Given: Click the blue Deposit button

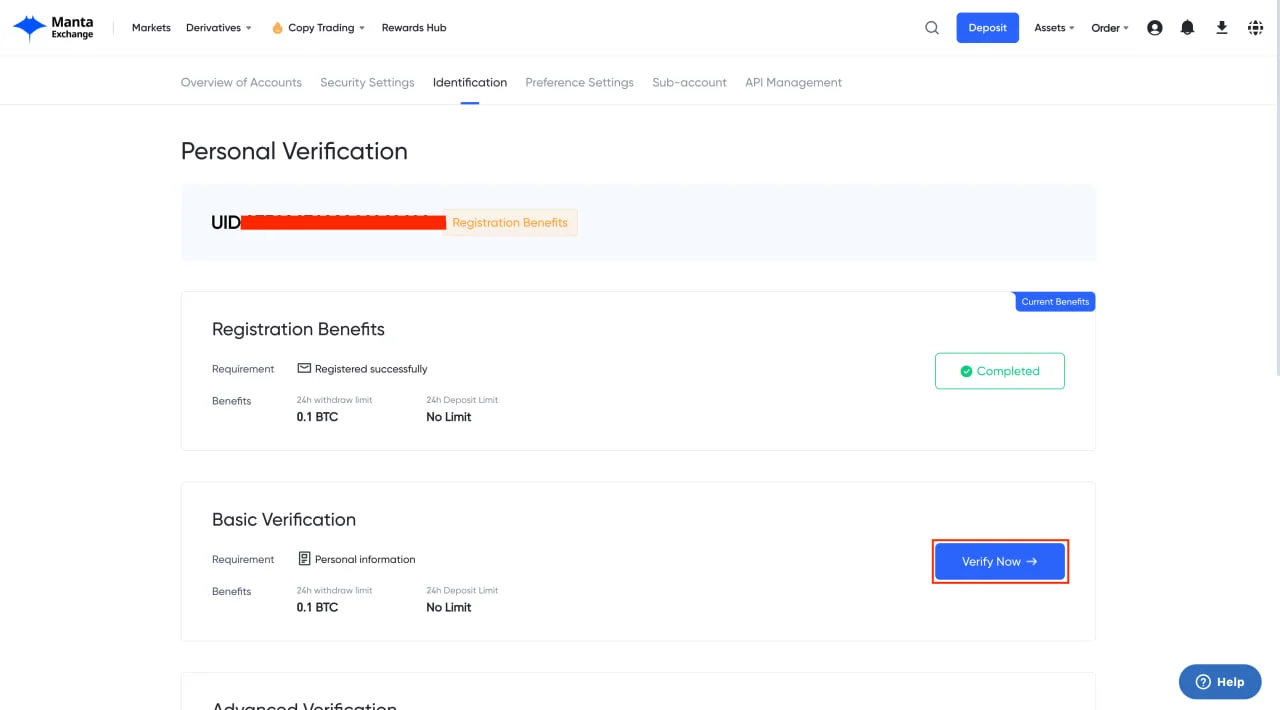Looking at the screenshot, I should pyautogui.click(x=987, y=28).
